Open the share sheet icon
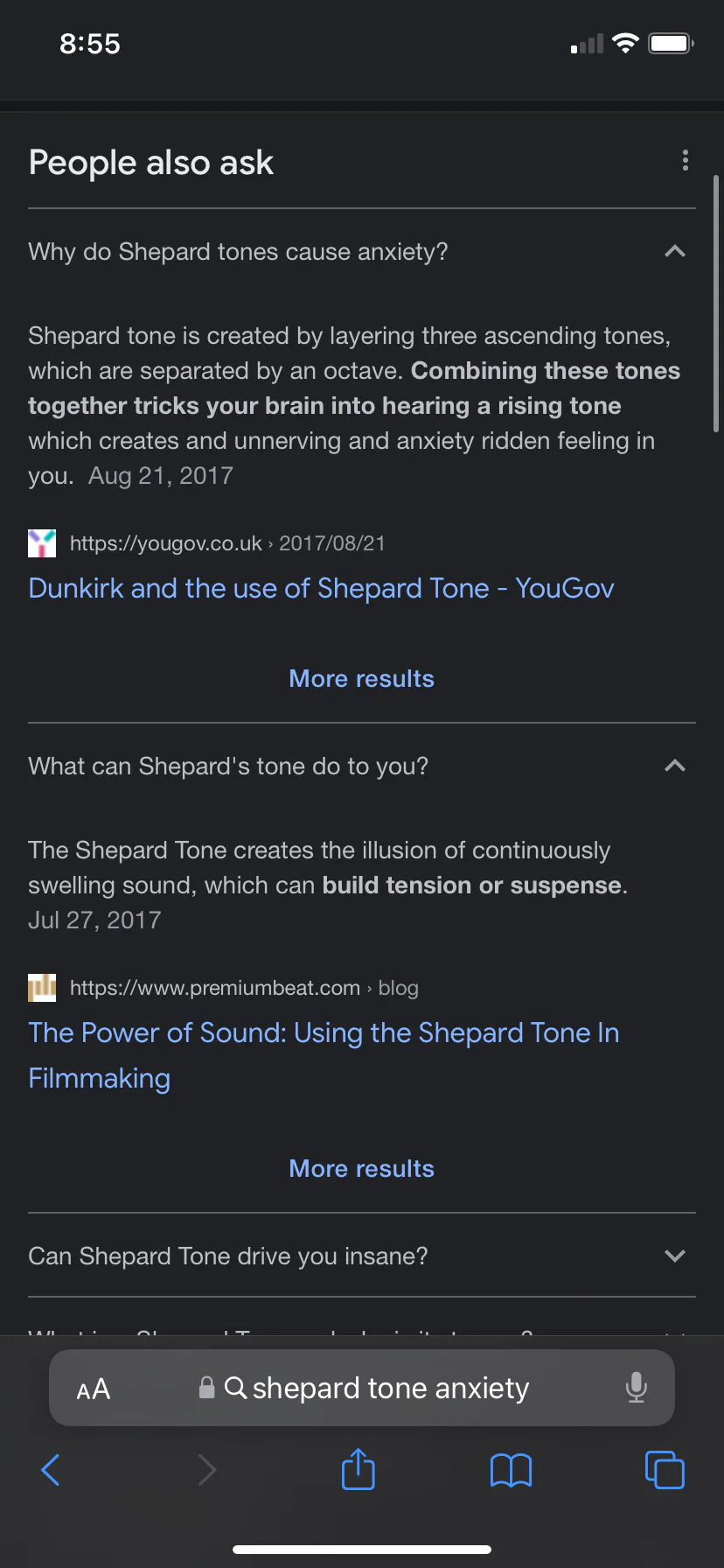The width and height of the screenshot is (724, 1568). click(359, 1468)
